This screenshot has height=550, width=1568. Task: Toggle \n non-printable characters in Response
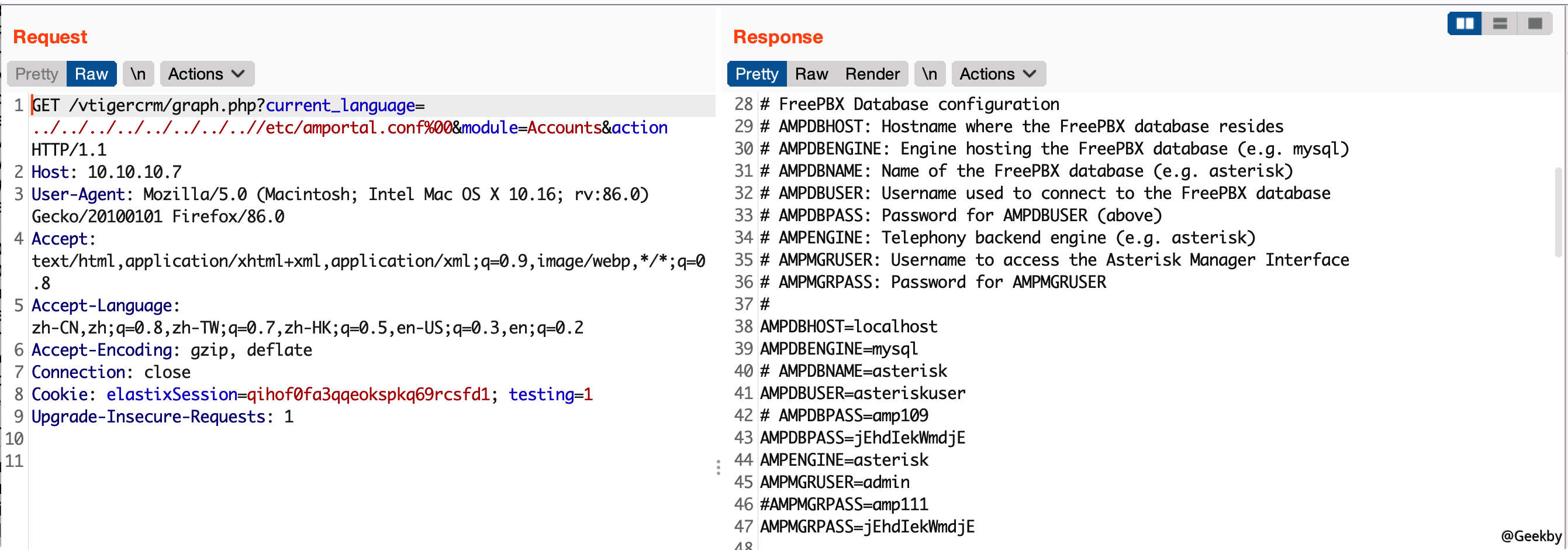(929, 74)
